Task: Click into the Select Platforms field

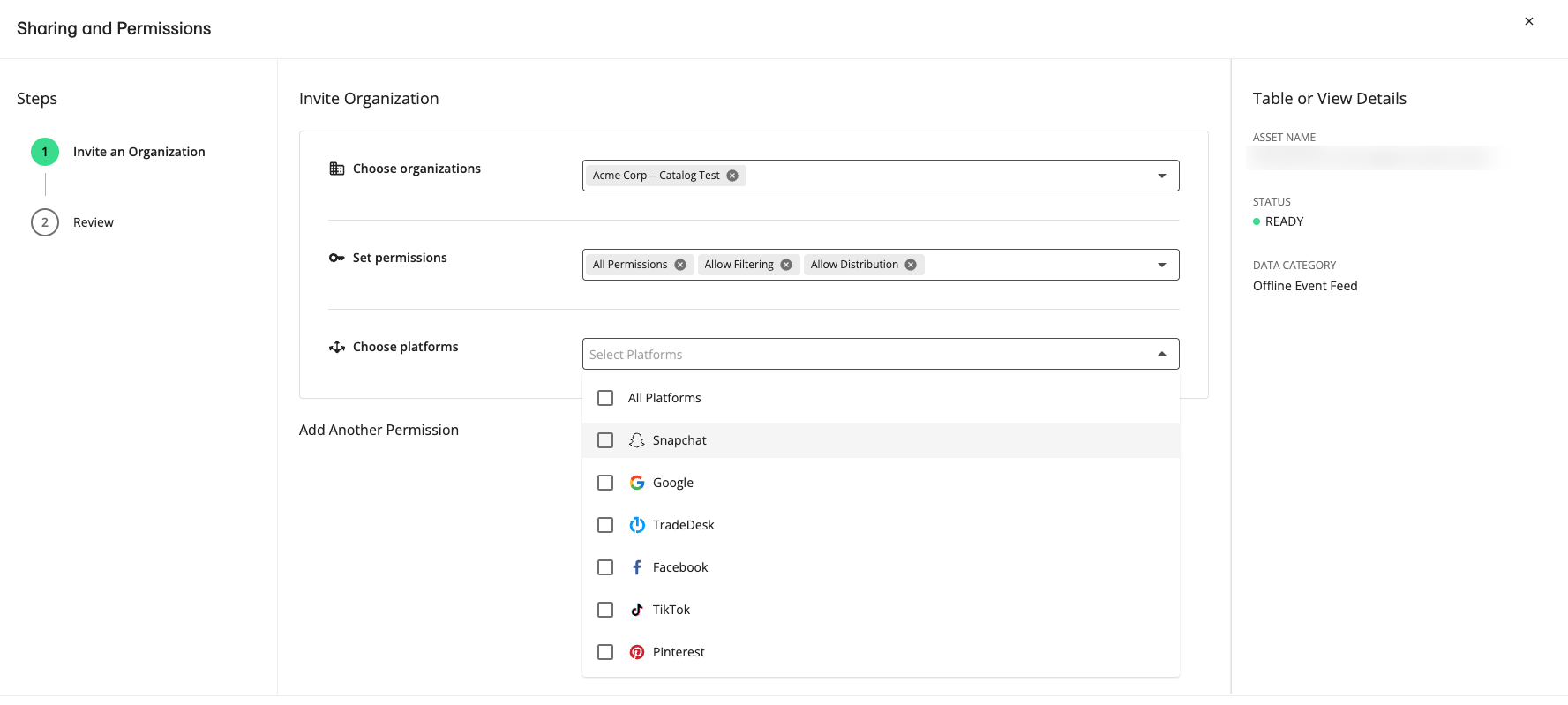Action: pyautogui.click(x=881, y=354)
